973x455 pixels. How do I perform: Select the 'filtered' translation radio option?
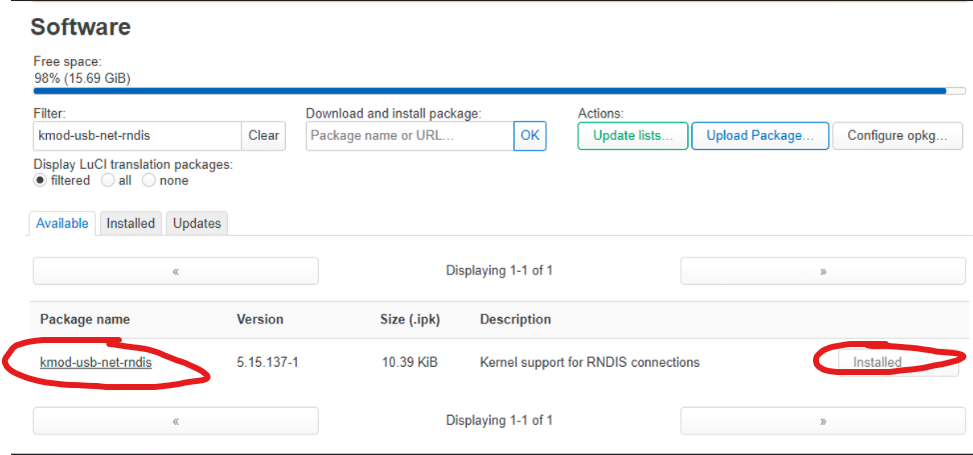coord(41,181)
